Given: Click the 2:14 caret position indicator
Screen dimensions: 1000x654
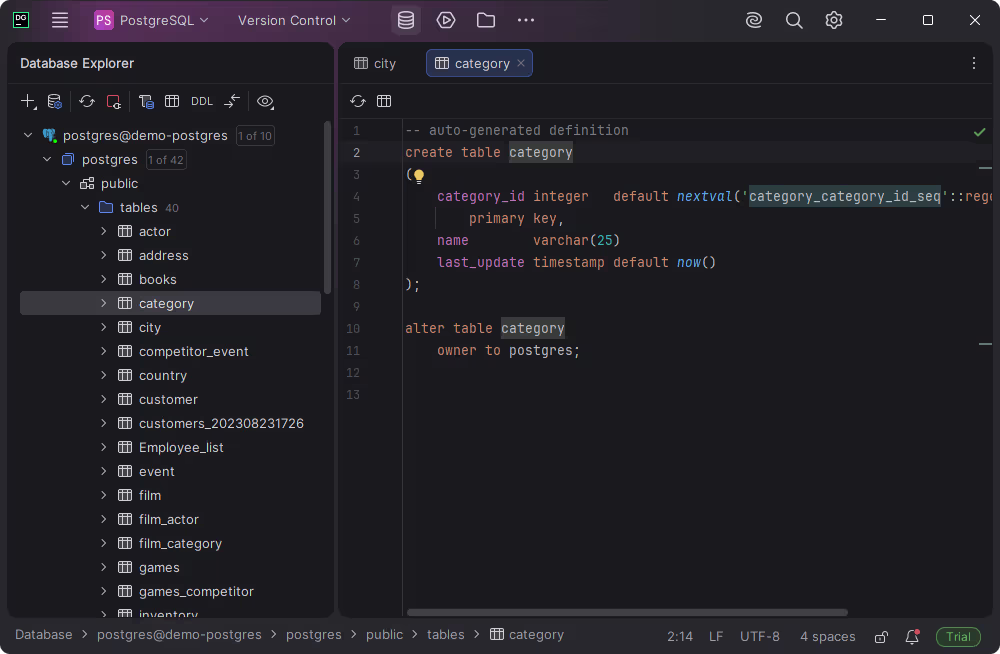Looking at the screenshot, I should point(680,637).
